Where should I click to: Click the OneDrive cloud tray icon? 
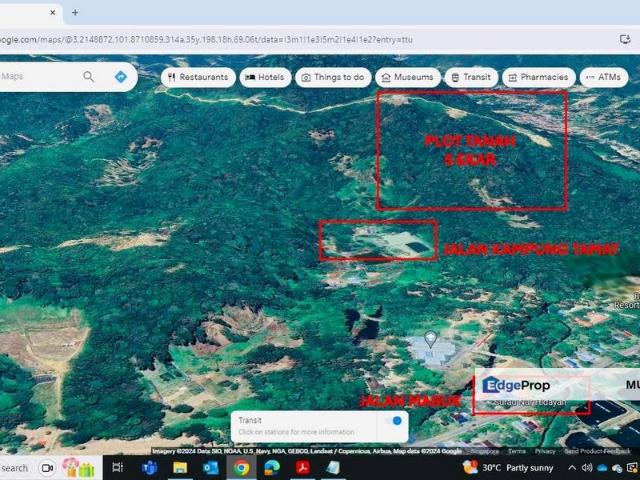[x=602, y=468]
